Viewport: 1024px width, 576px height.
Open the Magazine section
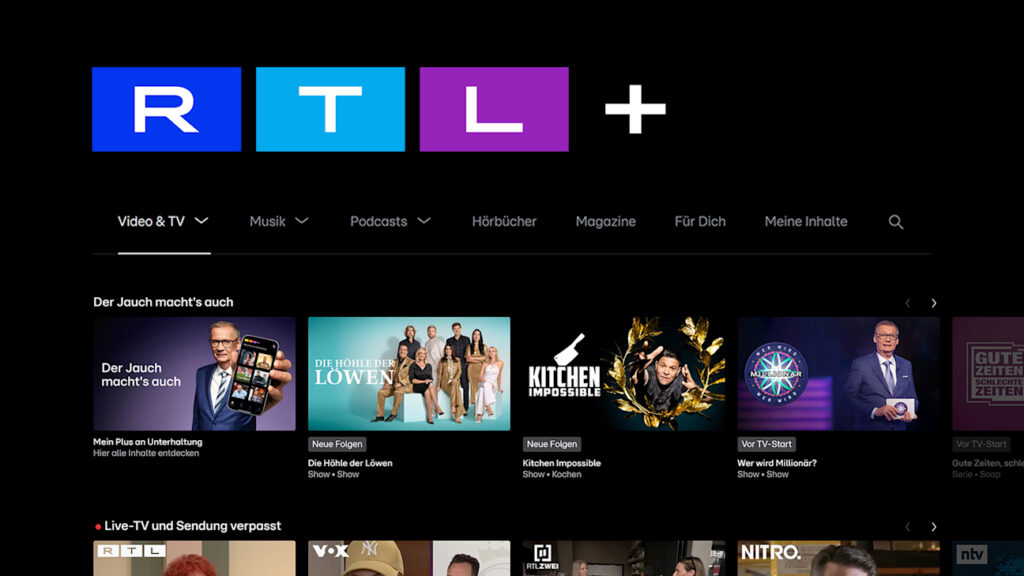point(605,221)
